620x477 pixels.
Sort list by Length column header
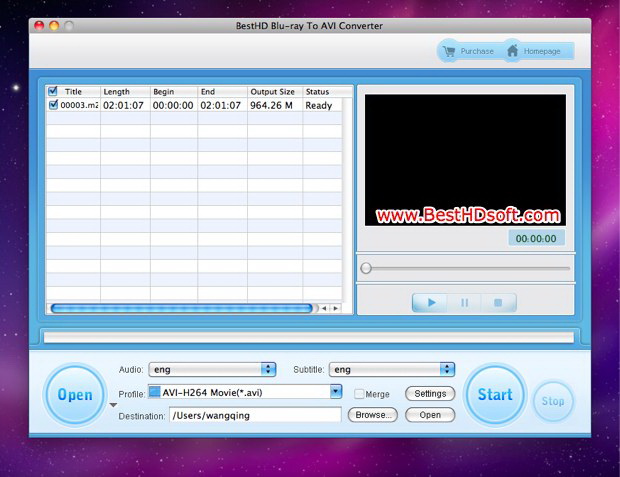point(125,91)
